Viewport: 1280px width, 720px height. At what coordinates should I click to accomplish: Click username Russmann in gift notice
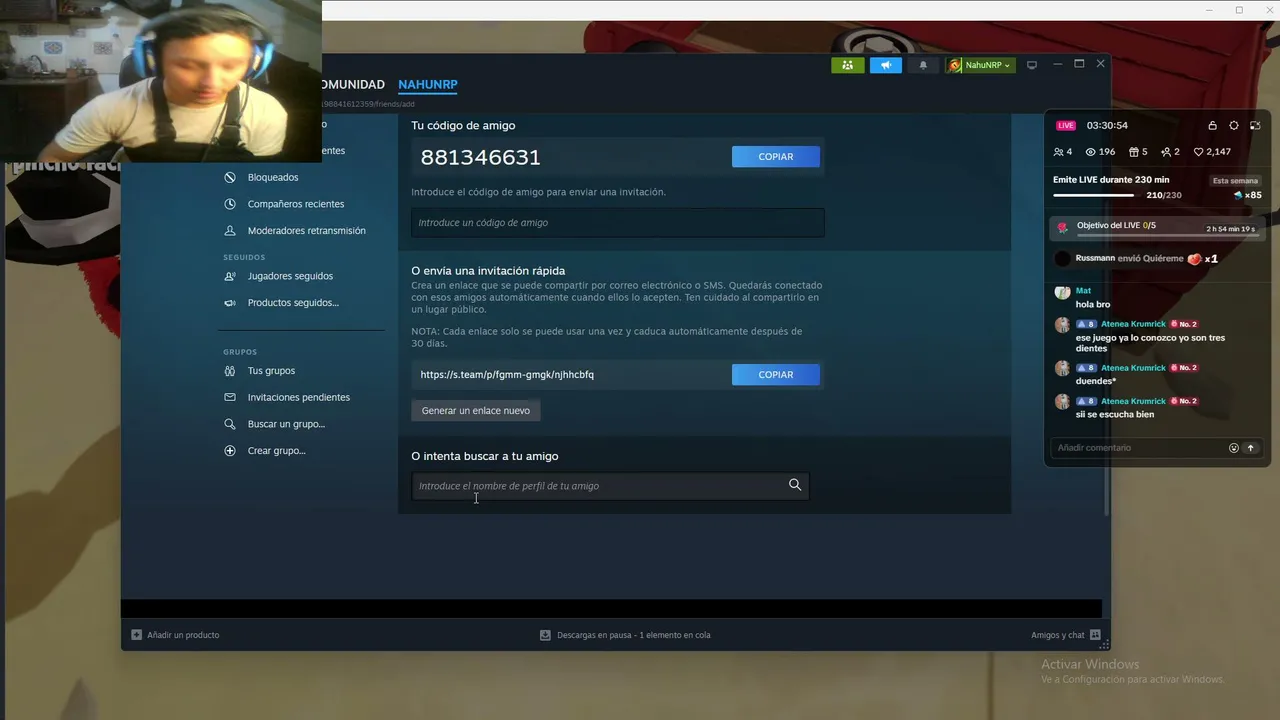(1095, 258)
